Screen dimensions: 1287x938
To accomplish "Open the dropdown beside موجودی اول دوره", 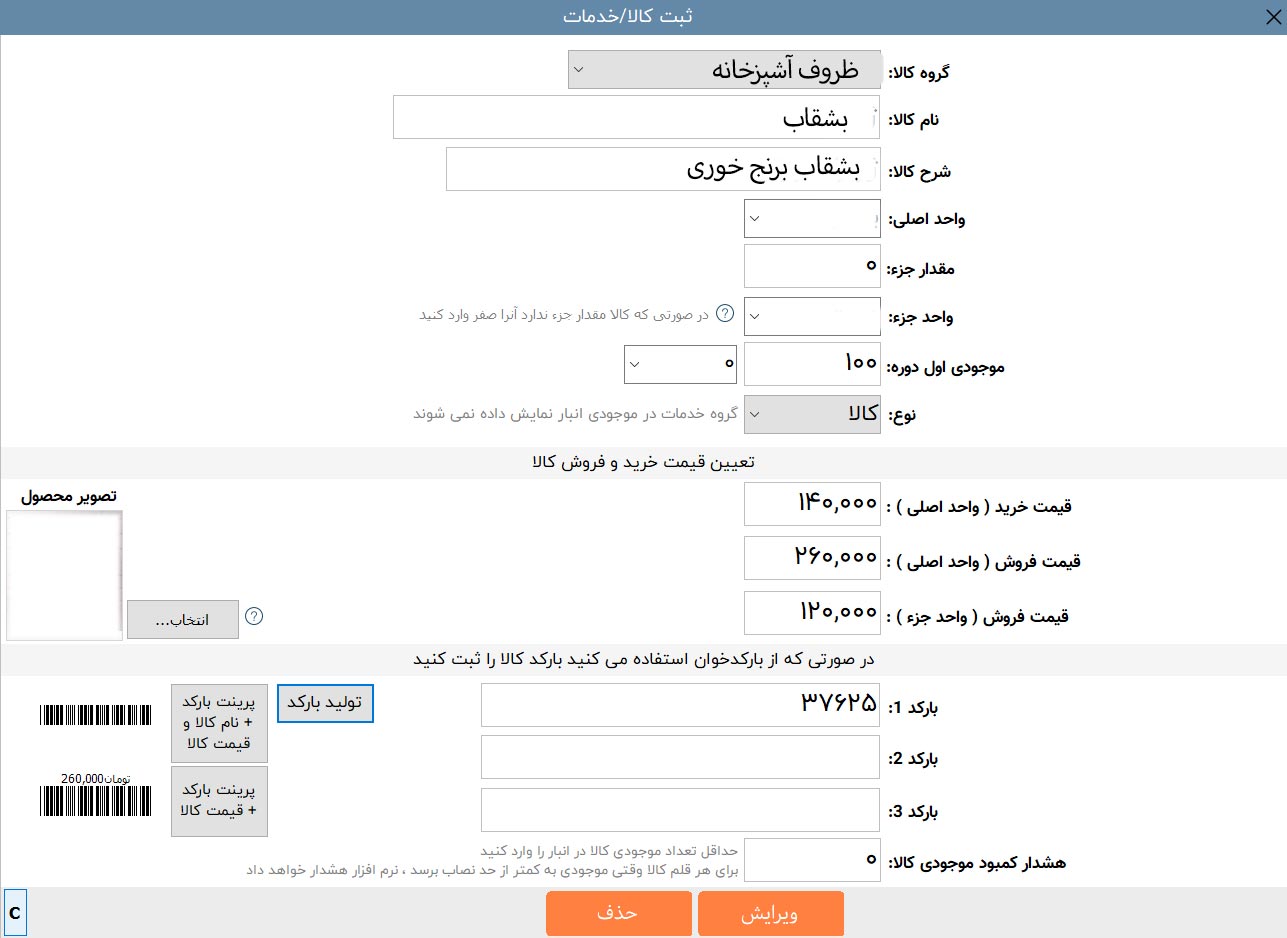I will [680, 364].
